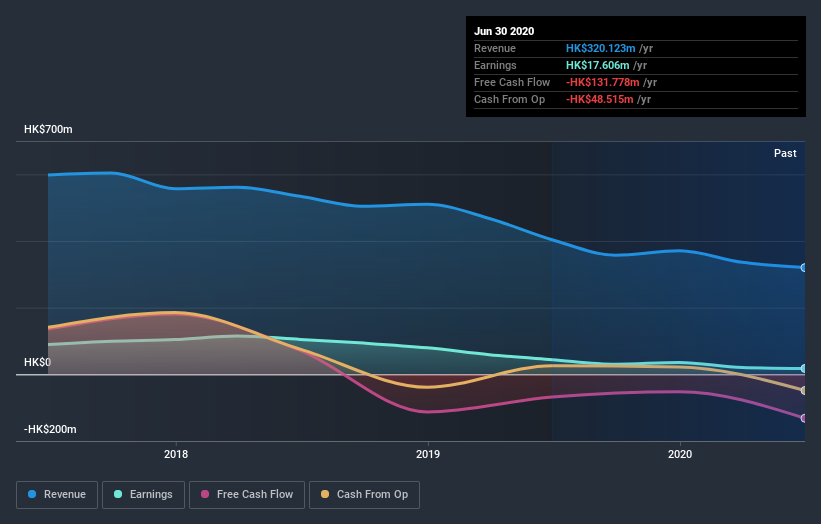The image size is (821, 524).
Task: Click the -HK$131.778m free cash flow value
Action: click(603, 82)
